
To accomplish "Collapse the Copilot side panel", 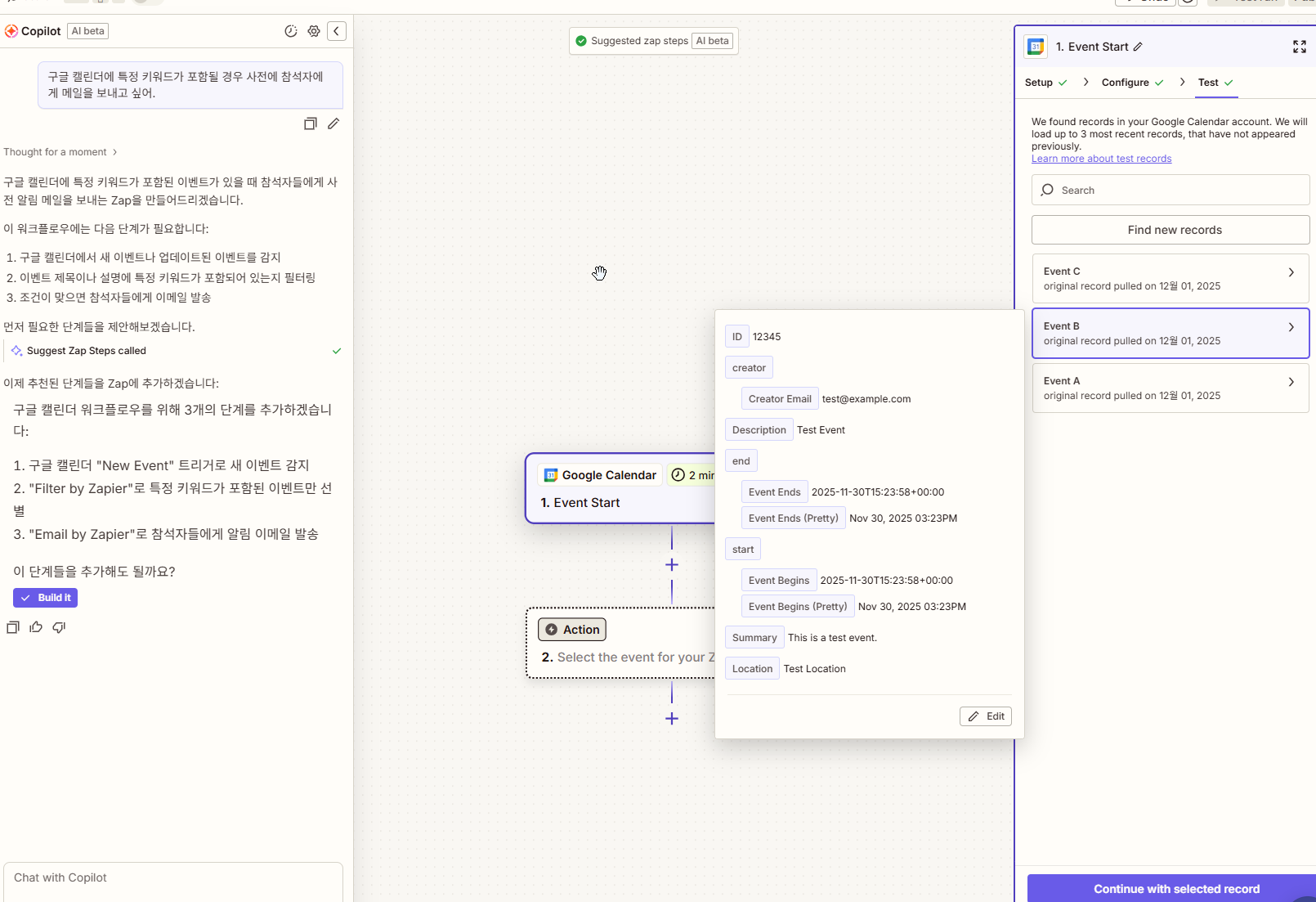I will point(337,31).
